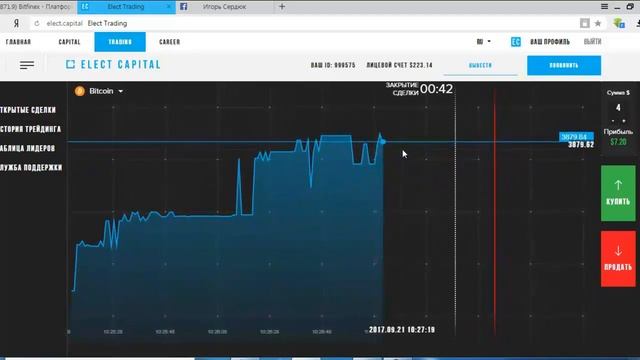Viewport: 640px width, 360px height.
Task: Open a new browser tab
Action: (x=282, y=7)
